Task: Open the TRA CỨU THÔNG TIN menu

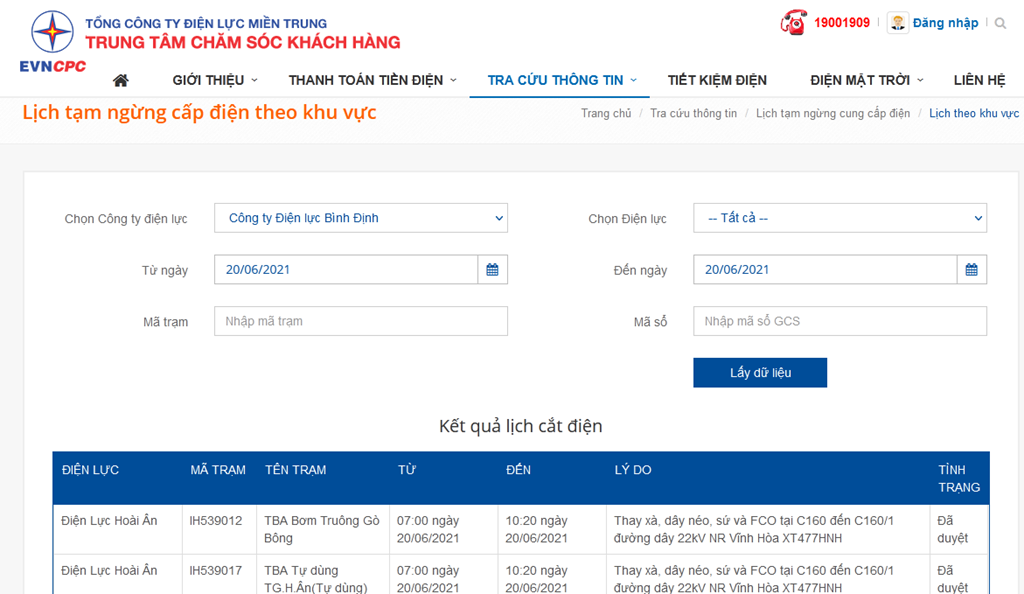Action: click(x=562, y=80)
